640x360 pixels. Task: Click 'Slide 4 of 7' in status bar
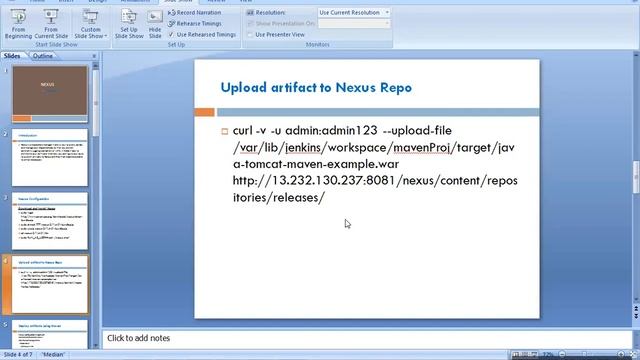pos(18,354)
